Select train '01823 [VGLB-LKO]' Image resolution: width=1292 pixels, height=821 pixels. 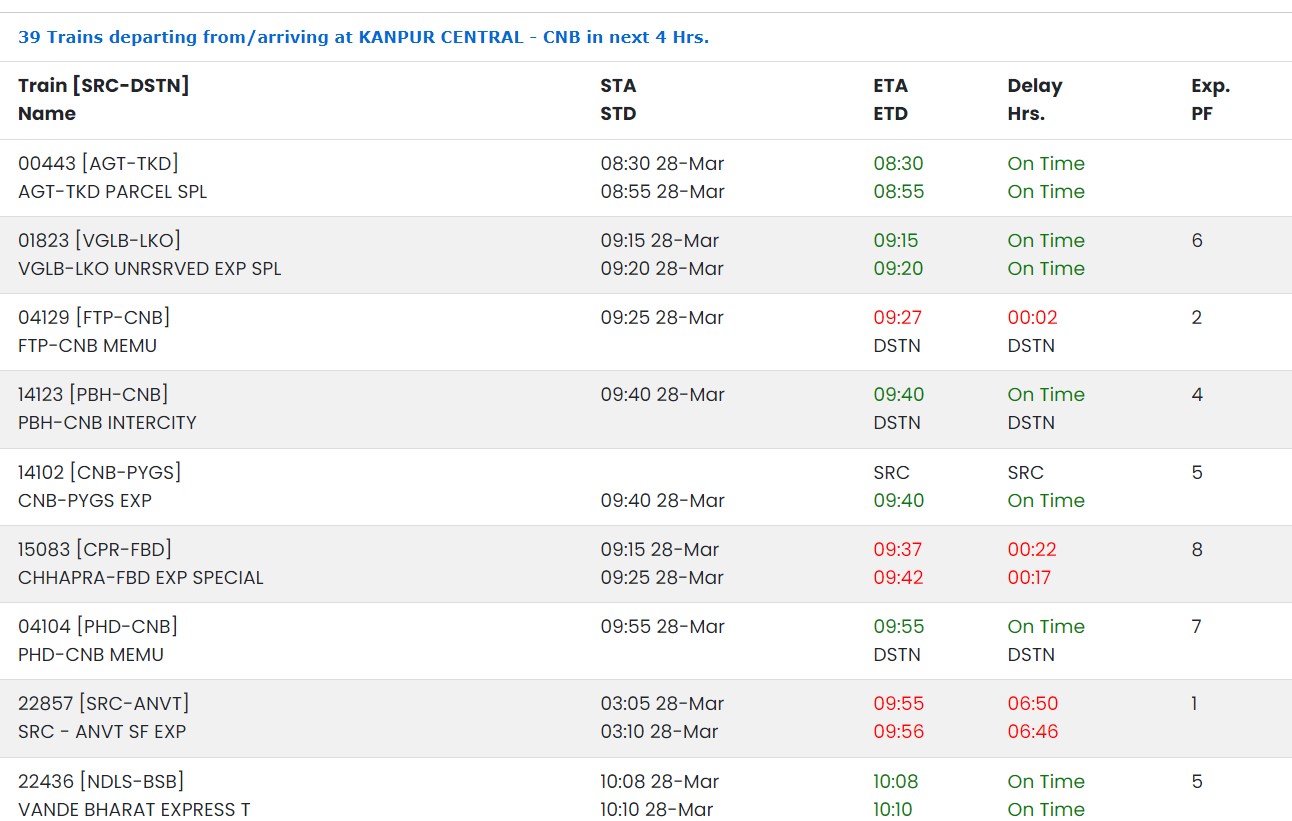pyautogui.click(x=99, y=241)
